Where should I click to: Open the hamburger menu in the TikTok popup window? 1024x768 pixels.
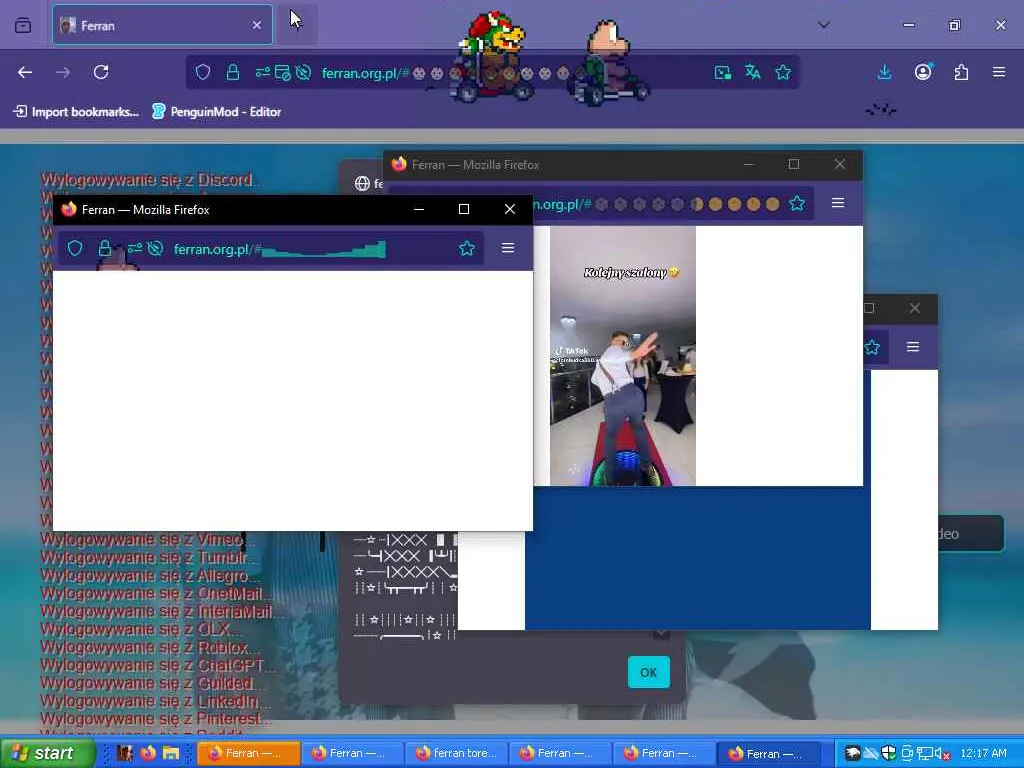point(838,203)
